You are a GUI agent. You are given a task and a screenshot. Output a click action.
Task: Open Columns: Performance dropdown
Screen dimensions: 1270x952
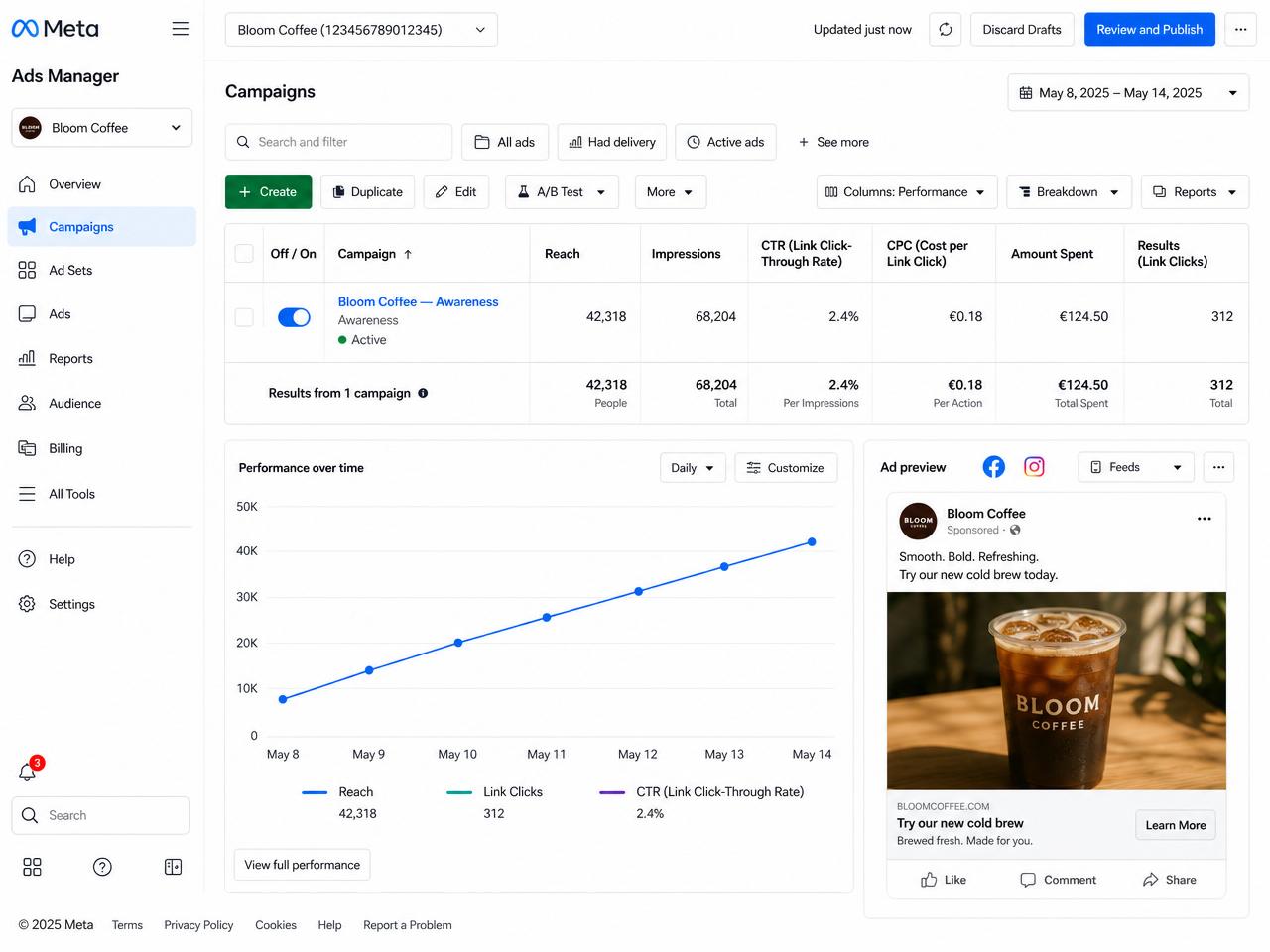click(x=907, y=192)
